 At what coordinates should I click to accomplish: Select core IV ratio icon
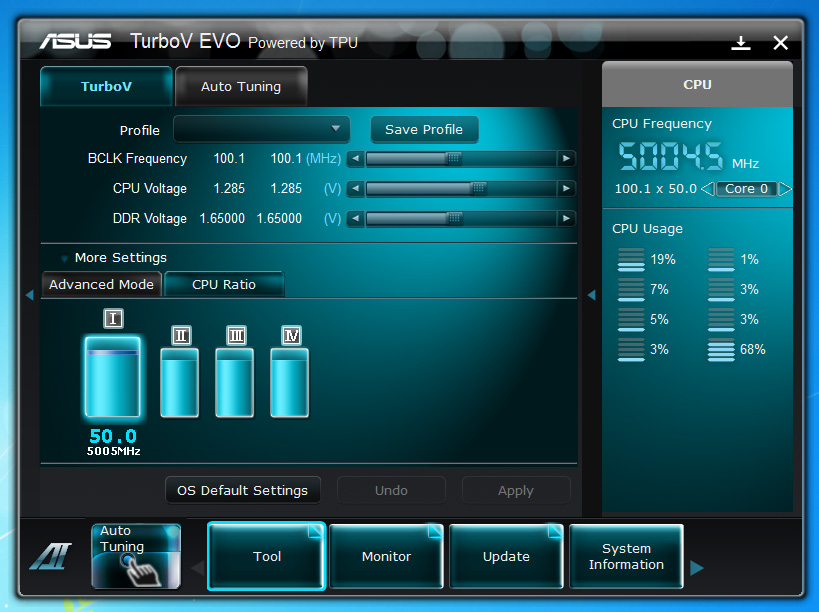pos(291,335)
